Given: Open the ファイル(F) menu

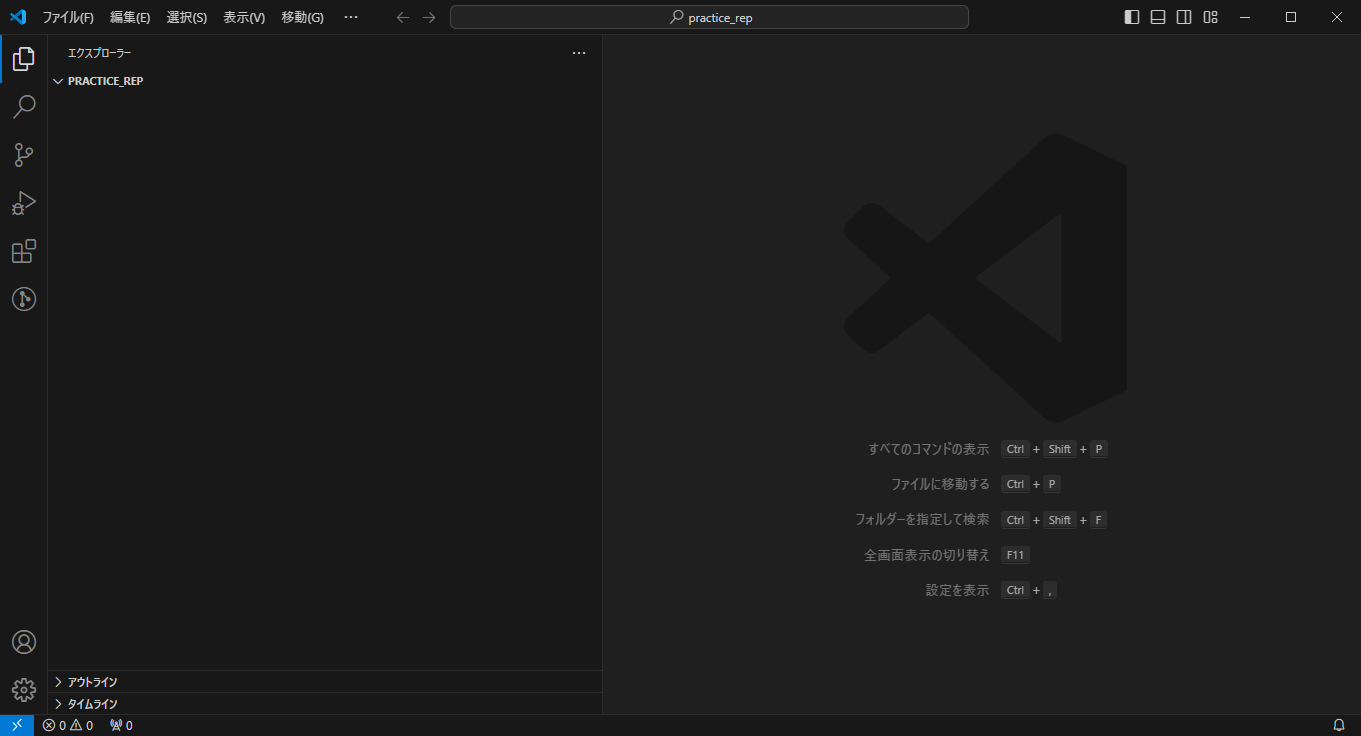Looking at the screenshot, I should [x=68, y=17].
